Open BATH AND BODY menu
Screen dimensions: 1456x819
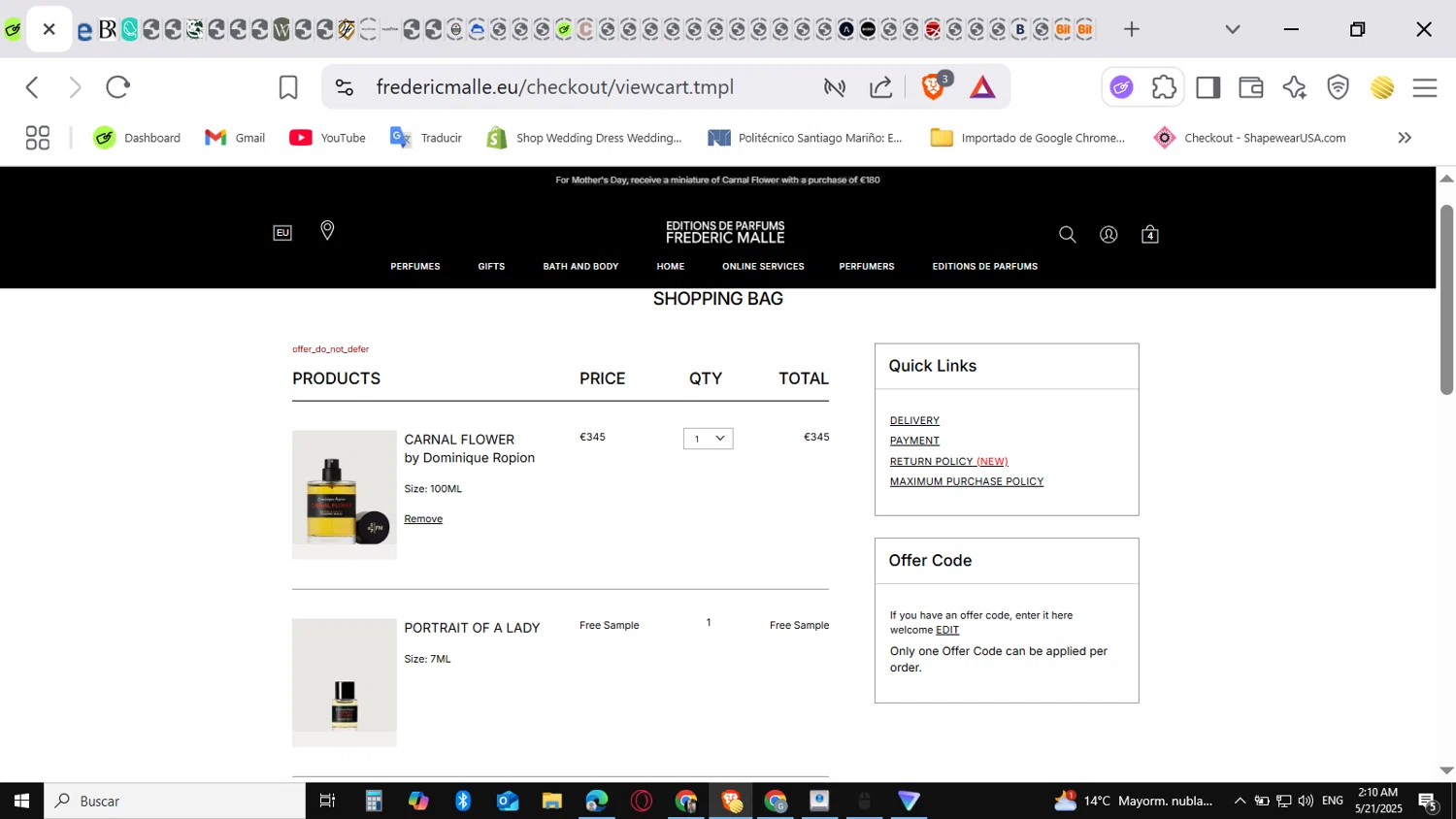(580, 266)
